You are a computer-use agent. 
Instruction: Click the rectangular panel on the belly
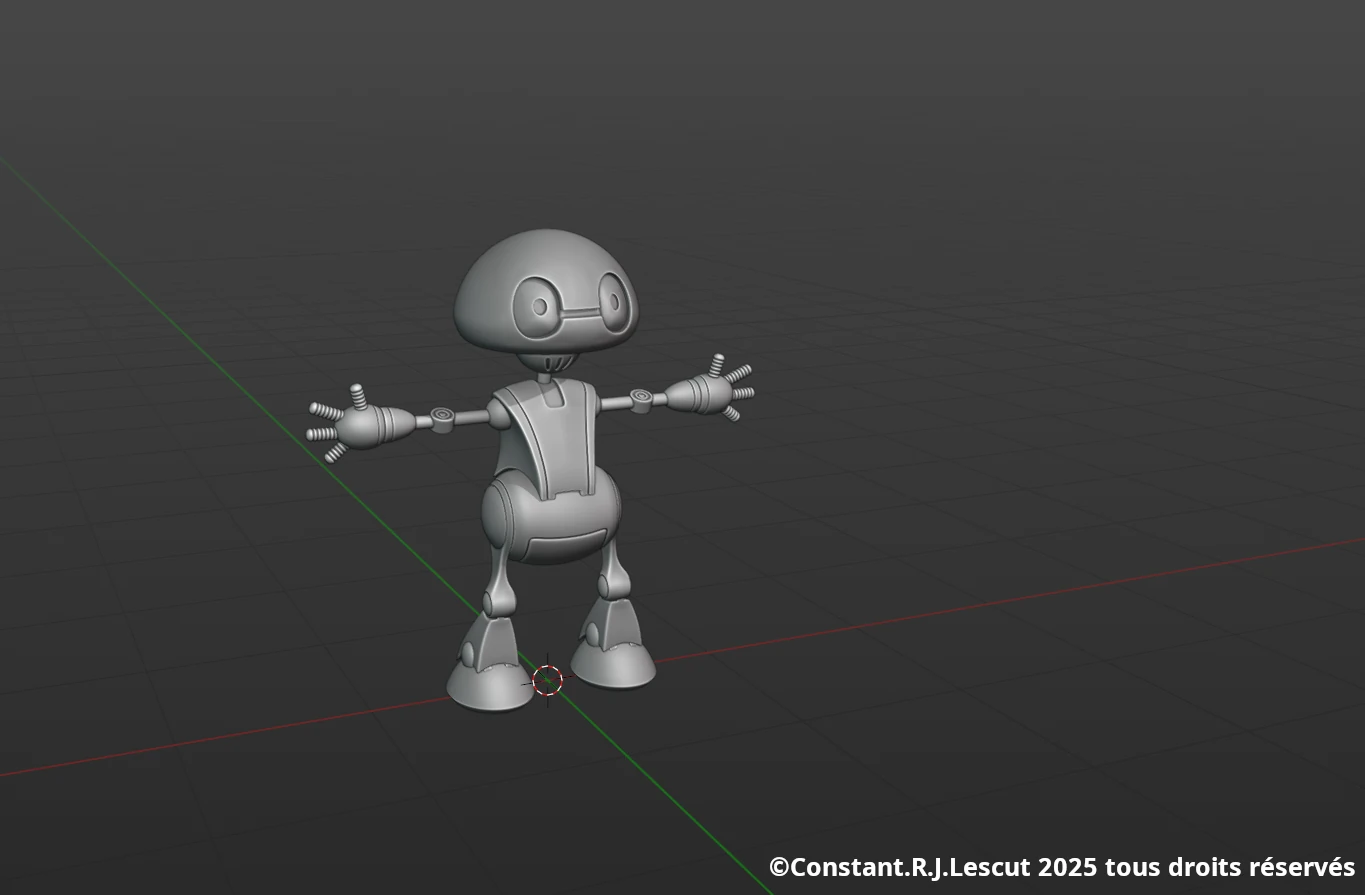pos(563,548)
